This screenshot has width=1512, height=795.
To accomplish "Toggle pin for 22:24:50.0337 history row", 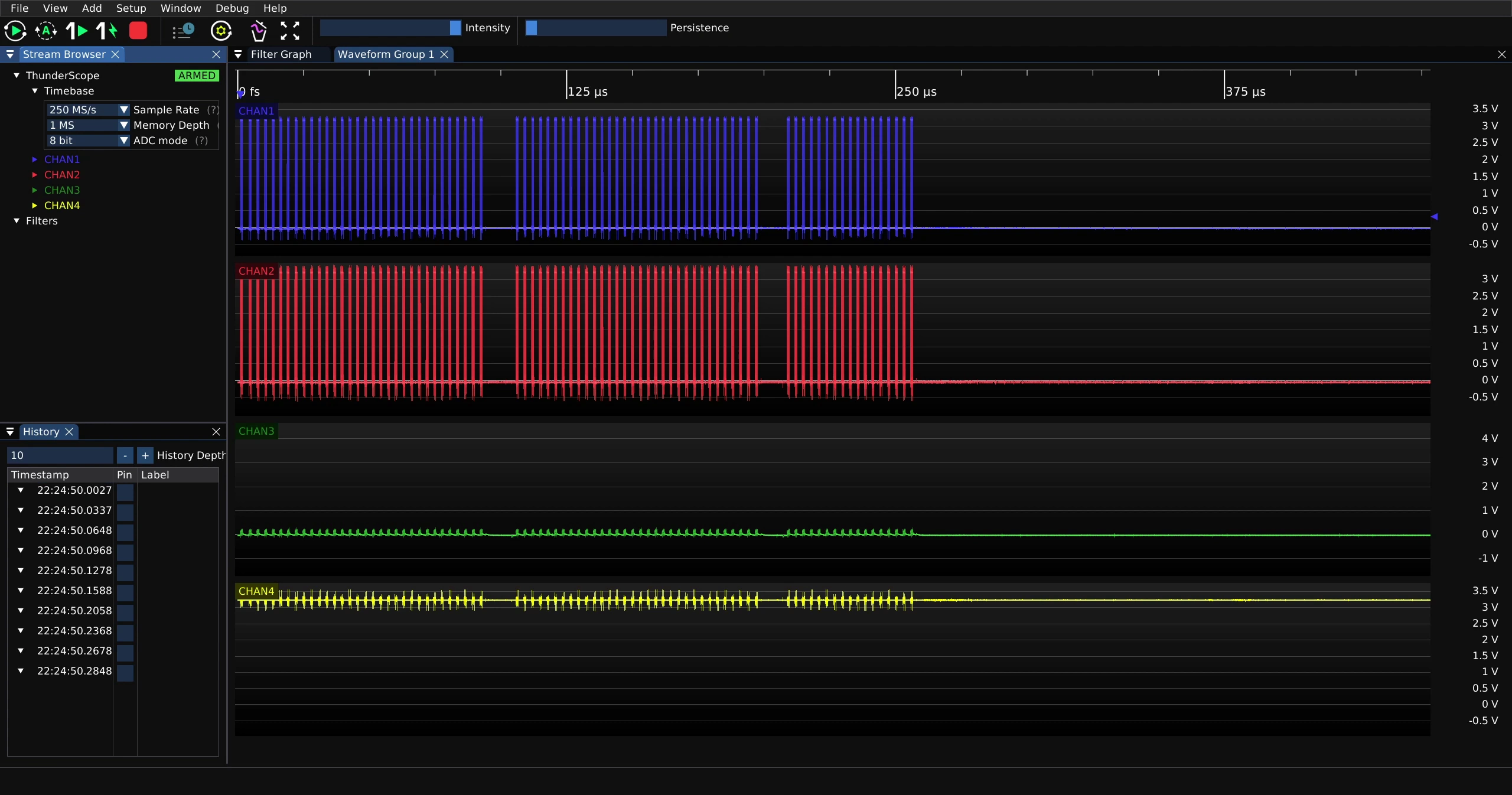I will (125, 512).
